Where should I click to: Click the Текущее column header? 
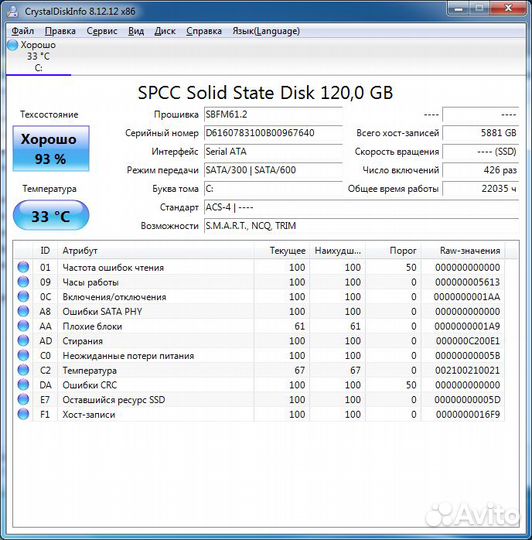[282, 251]
